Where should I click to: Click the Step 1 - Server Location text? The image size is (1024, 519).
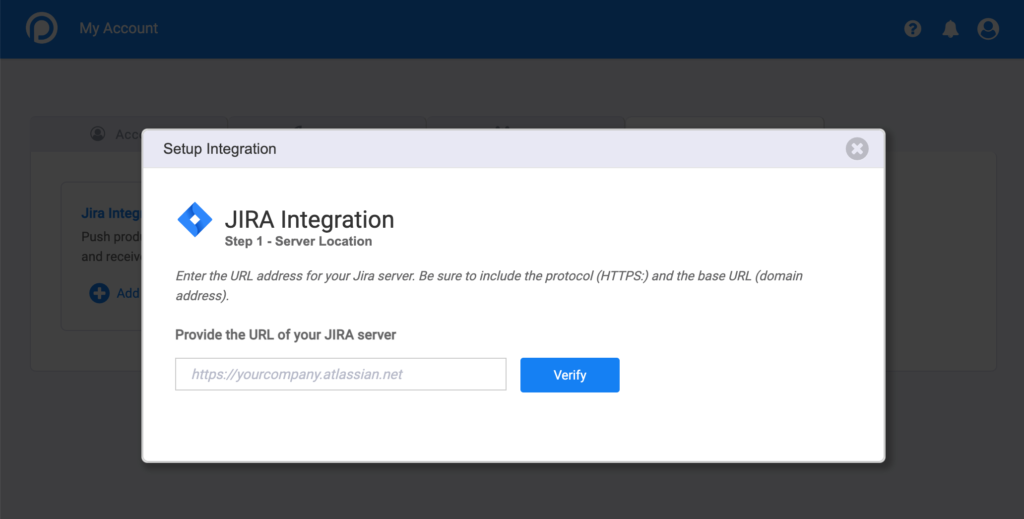coord(298,242)
